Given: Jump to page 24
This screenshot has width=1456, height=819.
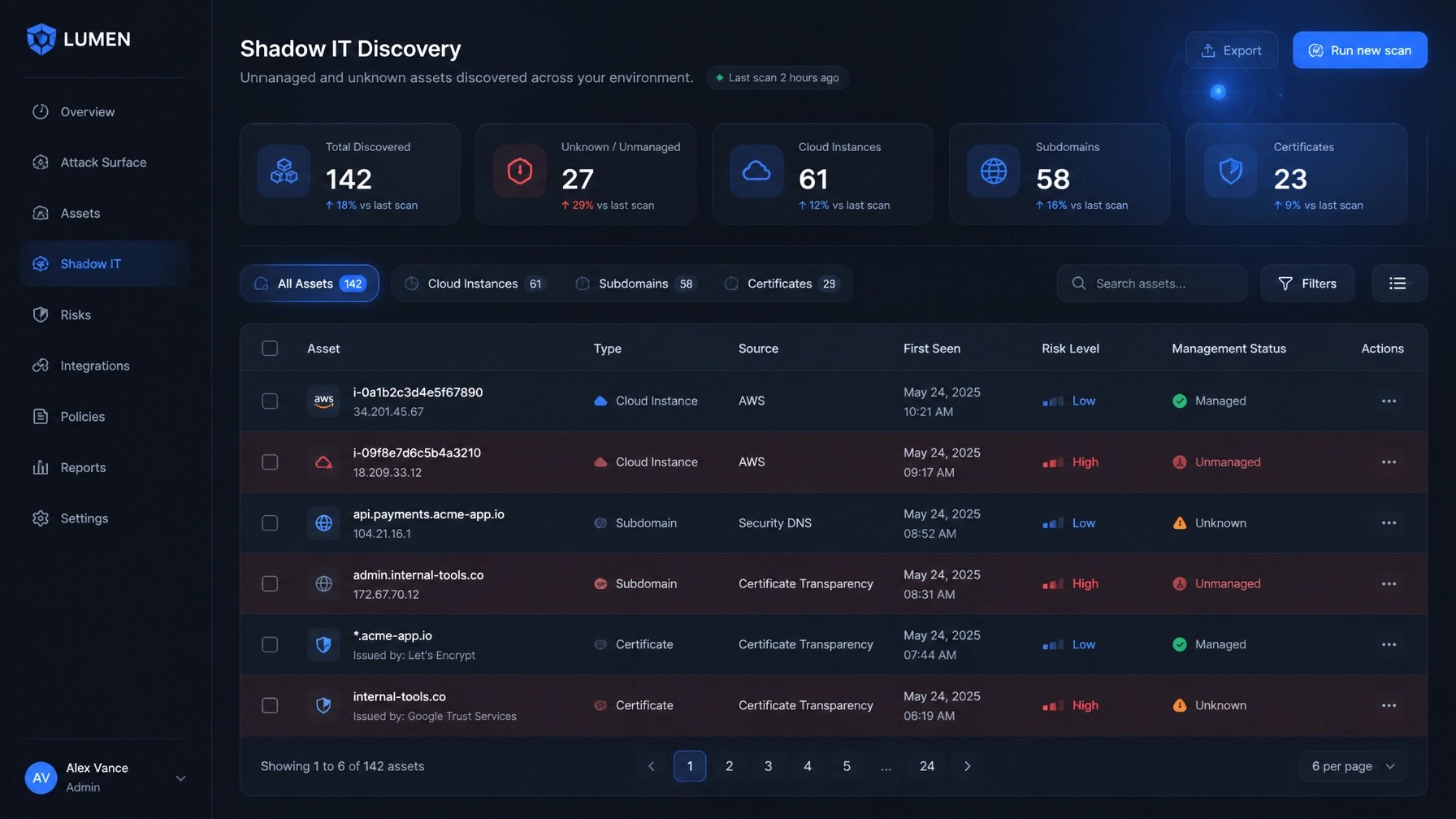Looking at the screenshot, I should point(926,766).
